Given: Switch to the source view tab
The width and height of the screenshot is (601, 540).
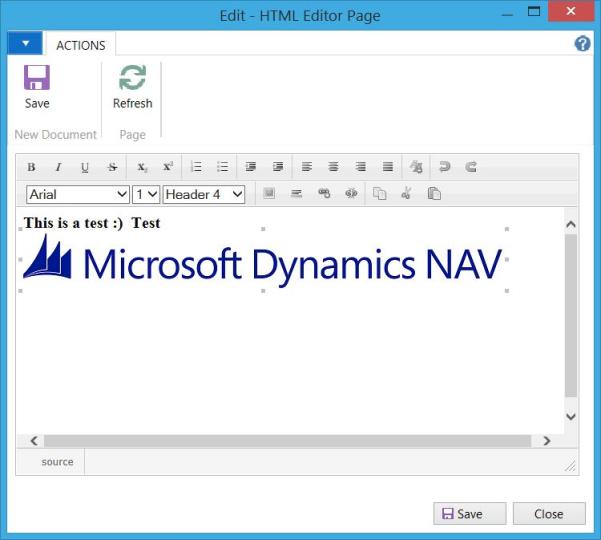Looking at the screenshot, I should click(57, 462).
